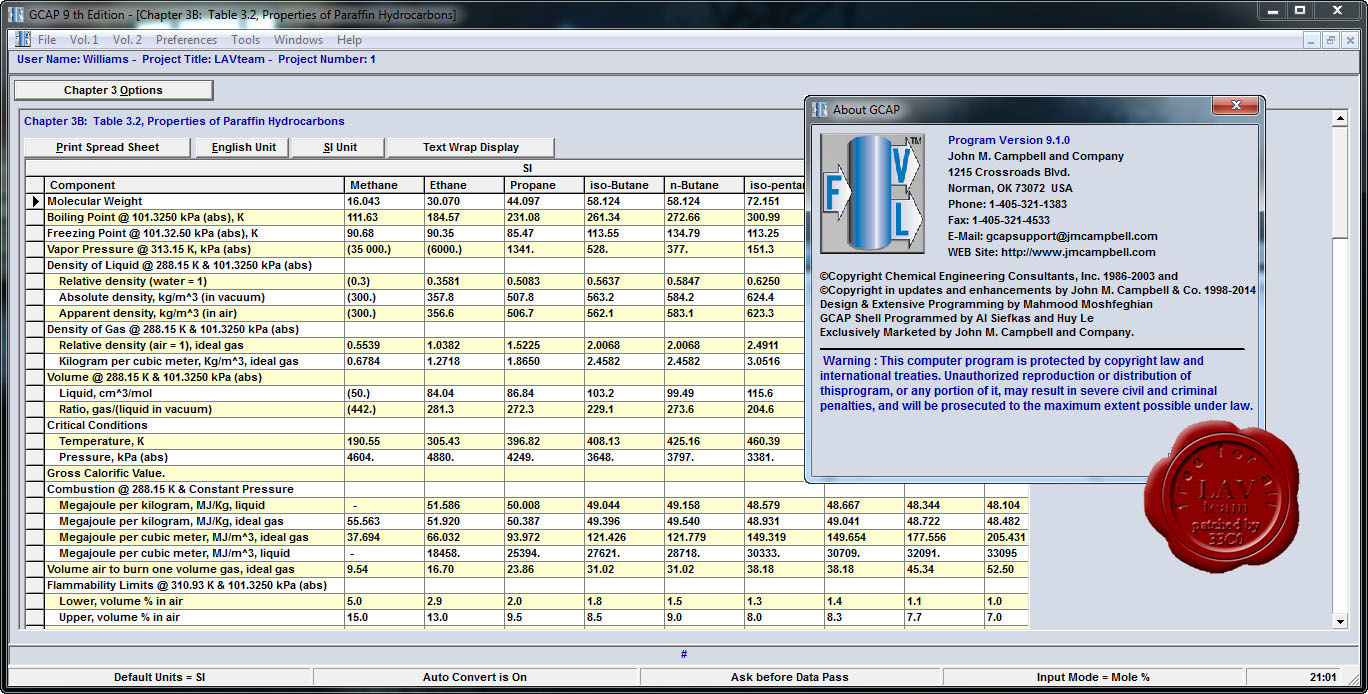The height and width of the screenshot is (694, 1368).
Task: Close the inner MDI child window
Action: [1349, 40]
